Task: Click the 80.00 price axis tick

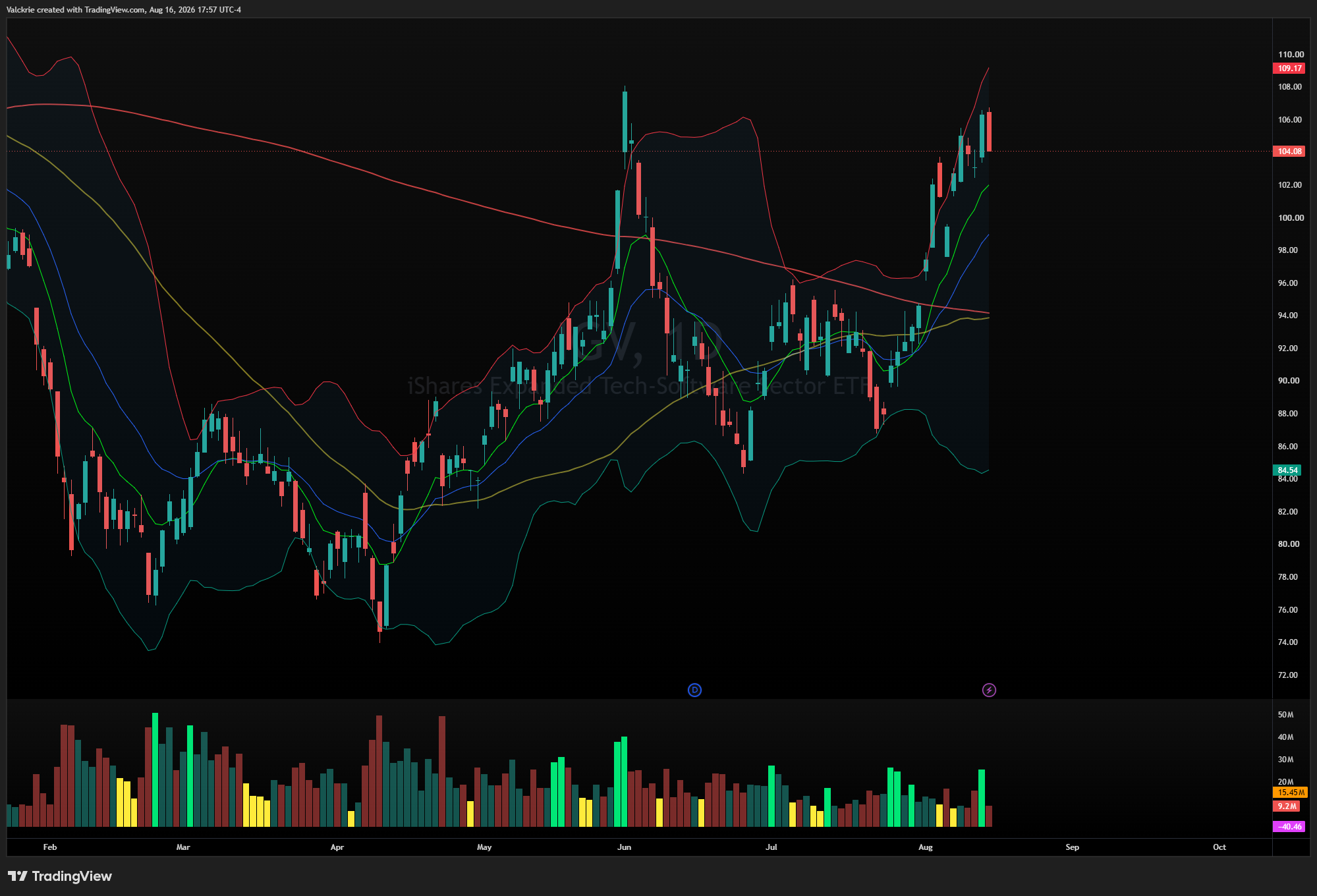Action: [1289, 544]
